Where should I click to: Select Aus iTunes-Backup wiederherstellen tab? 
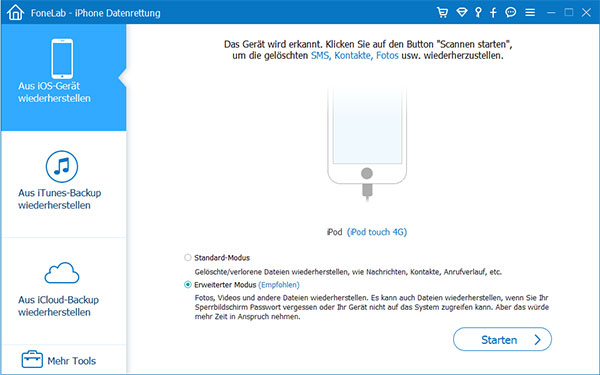[64, 184]
